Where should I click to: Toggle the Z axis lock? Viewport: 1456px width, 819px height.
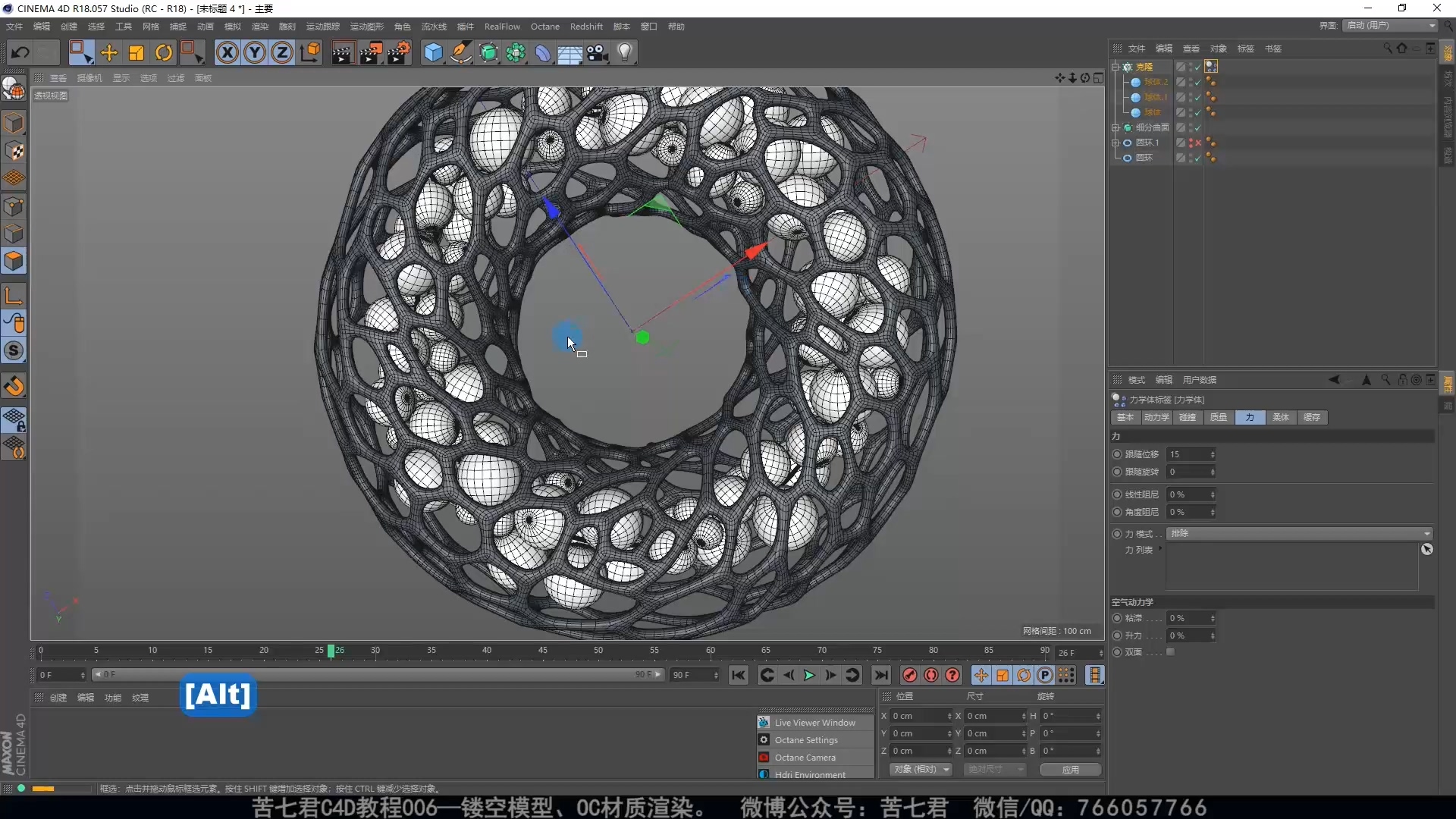tap(282, 52)
